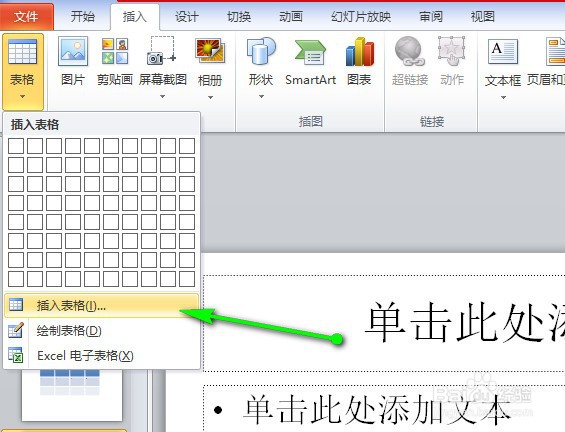Open the 文件 (File) tab
Viewport: 565px width, 432px height.
point(26,17)
